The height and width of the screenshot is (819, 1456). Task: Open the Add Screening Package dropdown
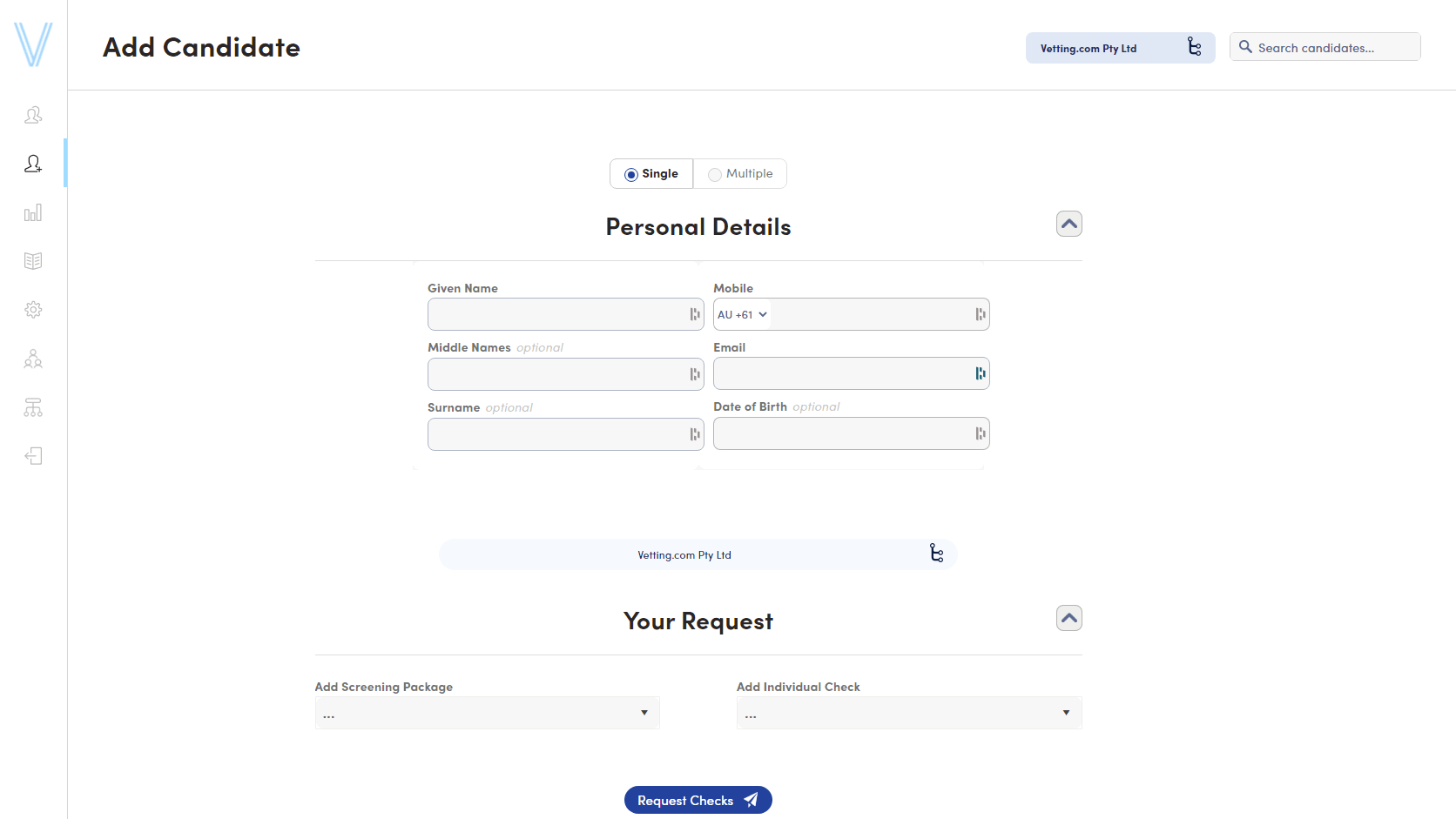487,713
